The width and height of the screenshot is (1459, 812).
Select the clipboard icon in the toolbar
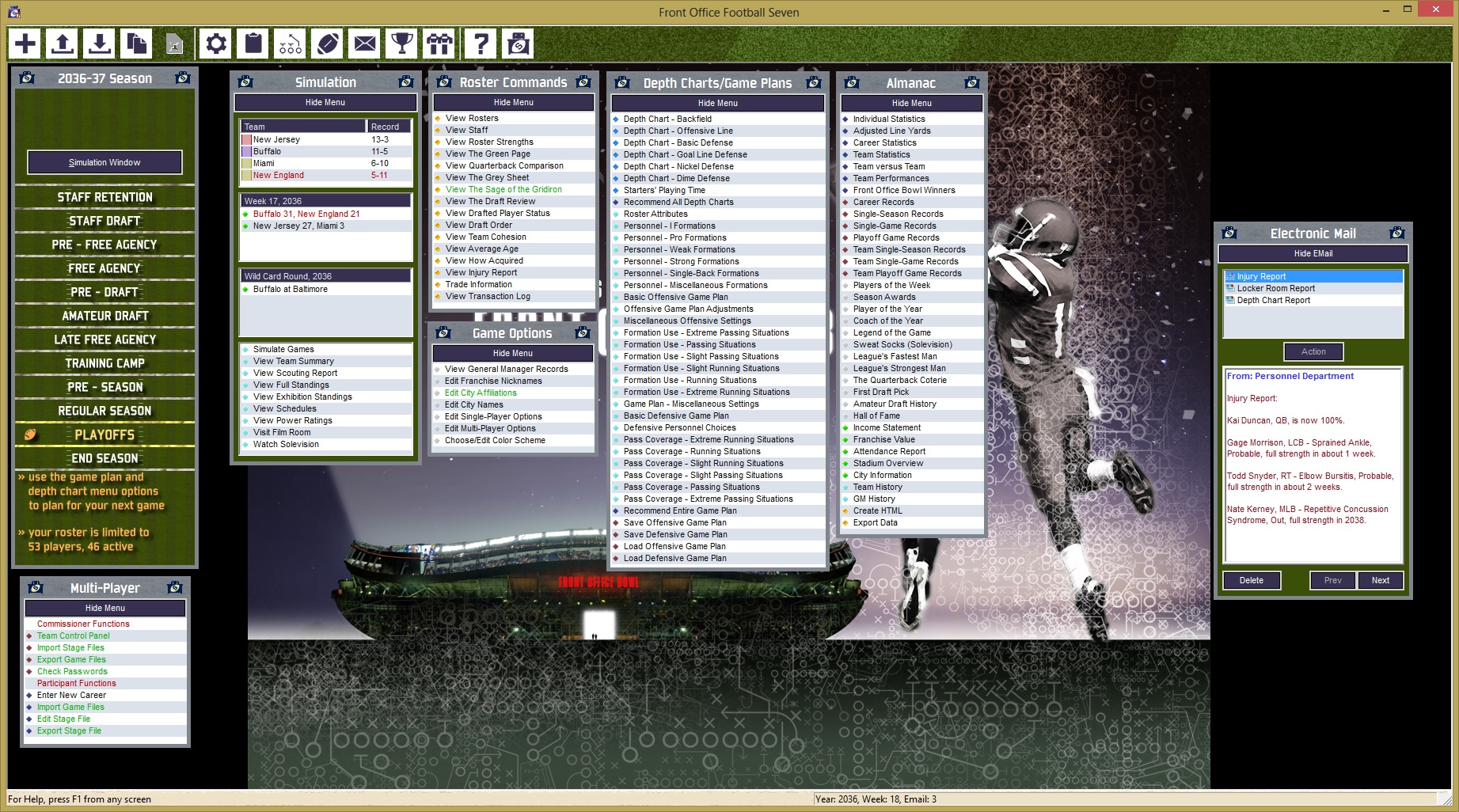[x=253, y=44]
